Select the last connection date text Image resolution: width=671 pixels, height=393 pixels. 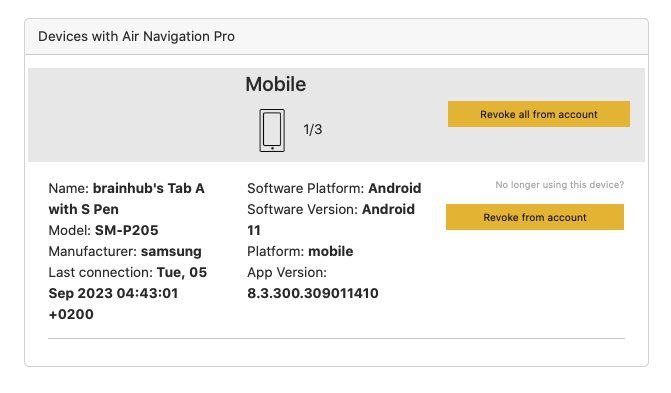click(x=128, y=293)
